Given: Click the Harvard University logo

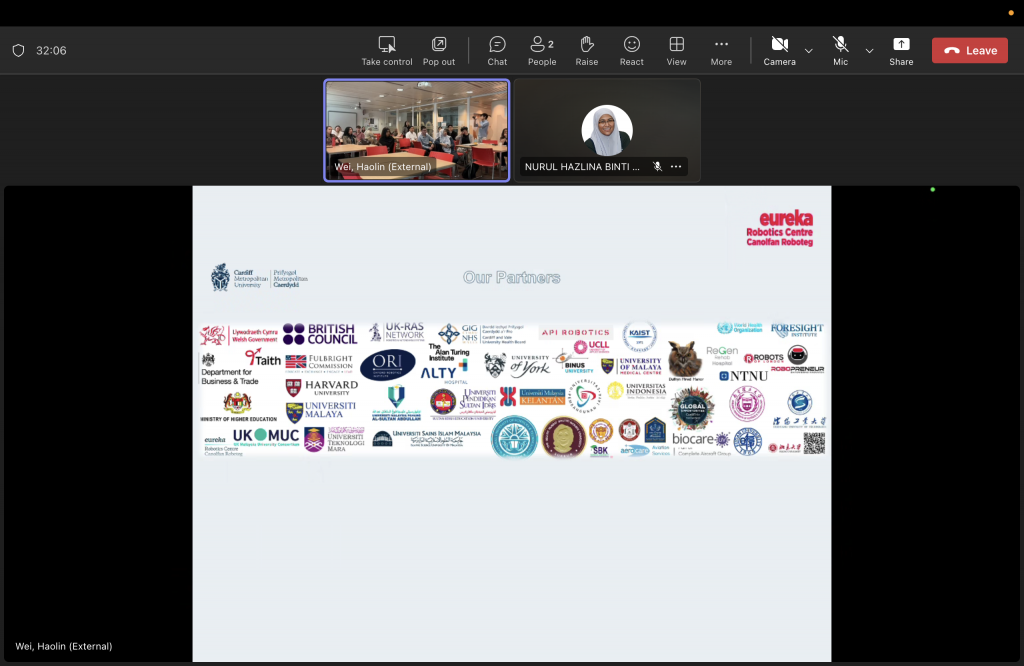Looking at the screenshot, I should [x=322, y=388].
